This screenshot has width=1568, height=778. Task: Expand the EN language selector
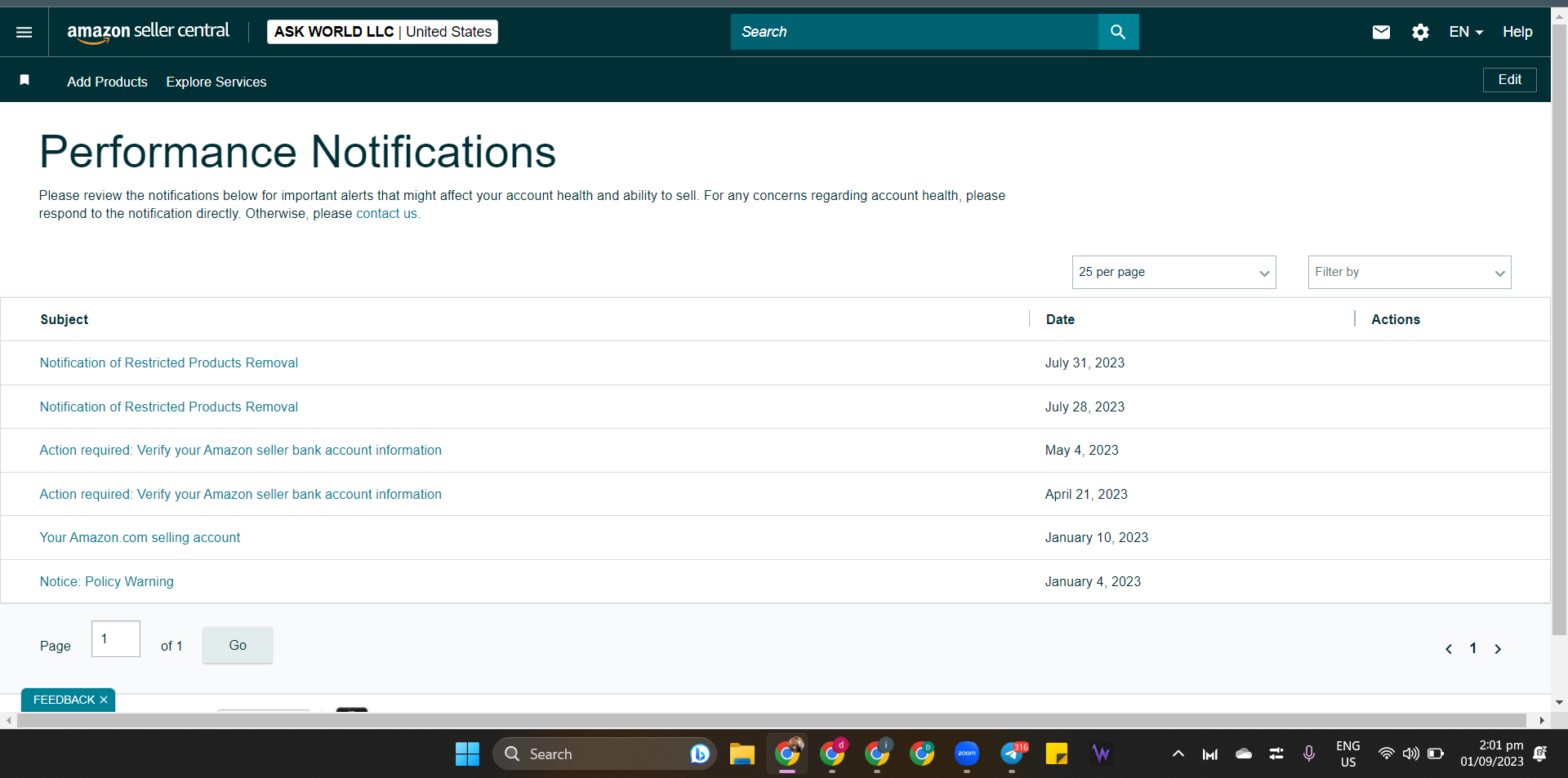[x=1466, y=32]
